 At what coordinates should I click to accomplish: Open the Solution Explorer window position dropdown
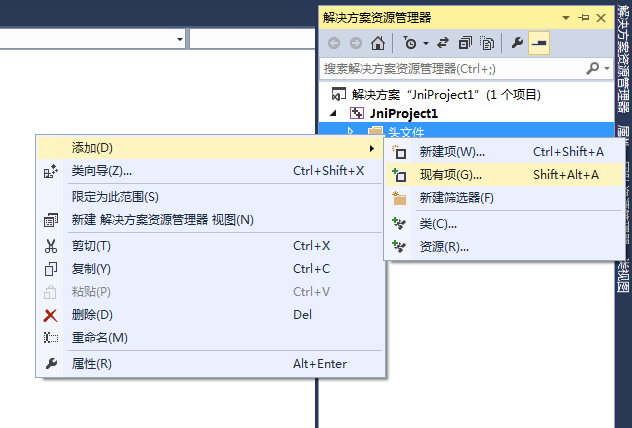566,18
